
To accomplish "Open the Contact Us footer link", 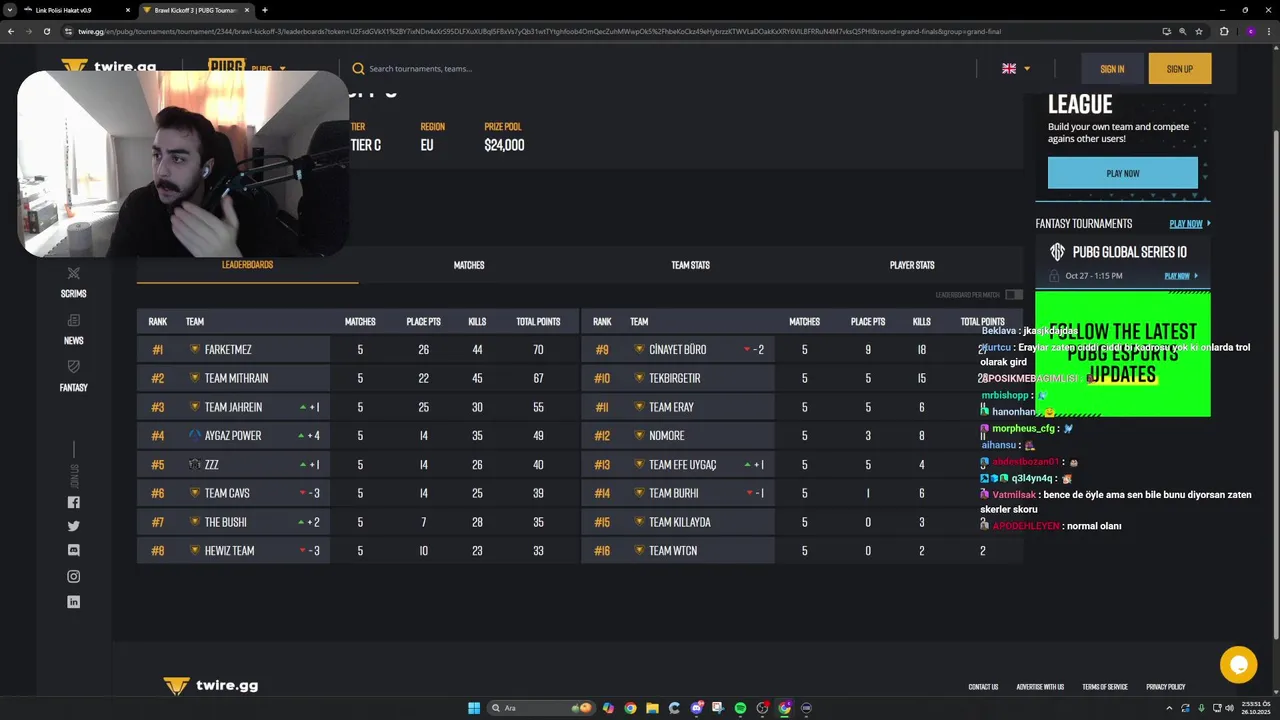I will point(983,687).
